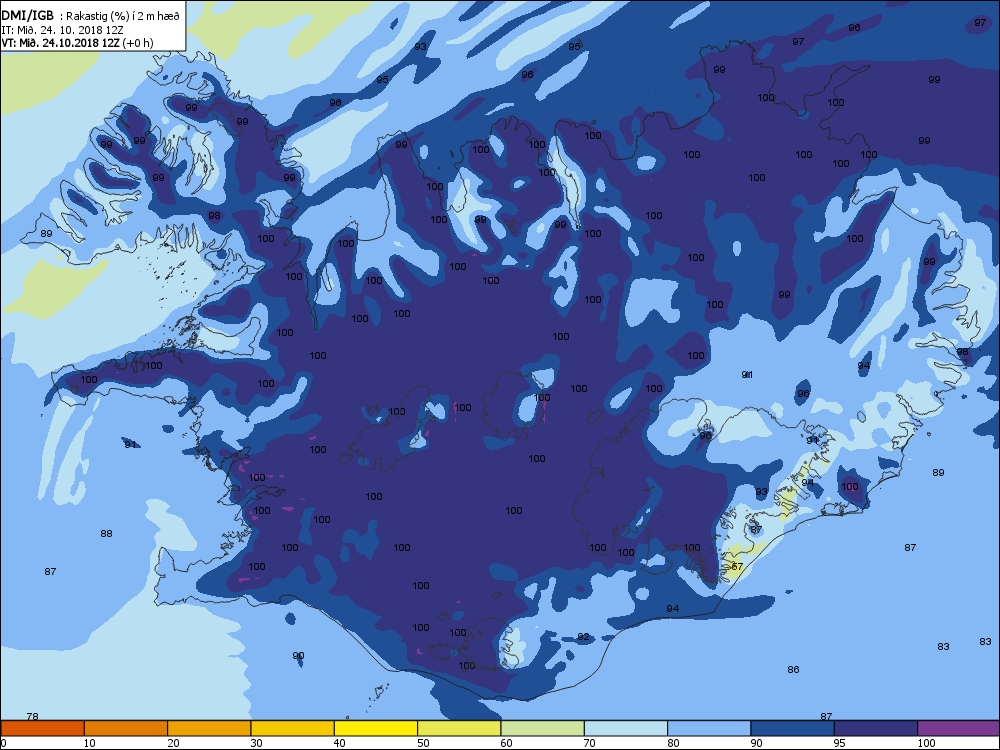This screenshot has height=750, width=1000.
Task: Pick the light green 60–70 legend swatch
Action: click(x=543, y=728)
